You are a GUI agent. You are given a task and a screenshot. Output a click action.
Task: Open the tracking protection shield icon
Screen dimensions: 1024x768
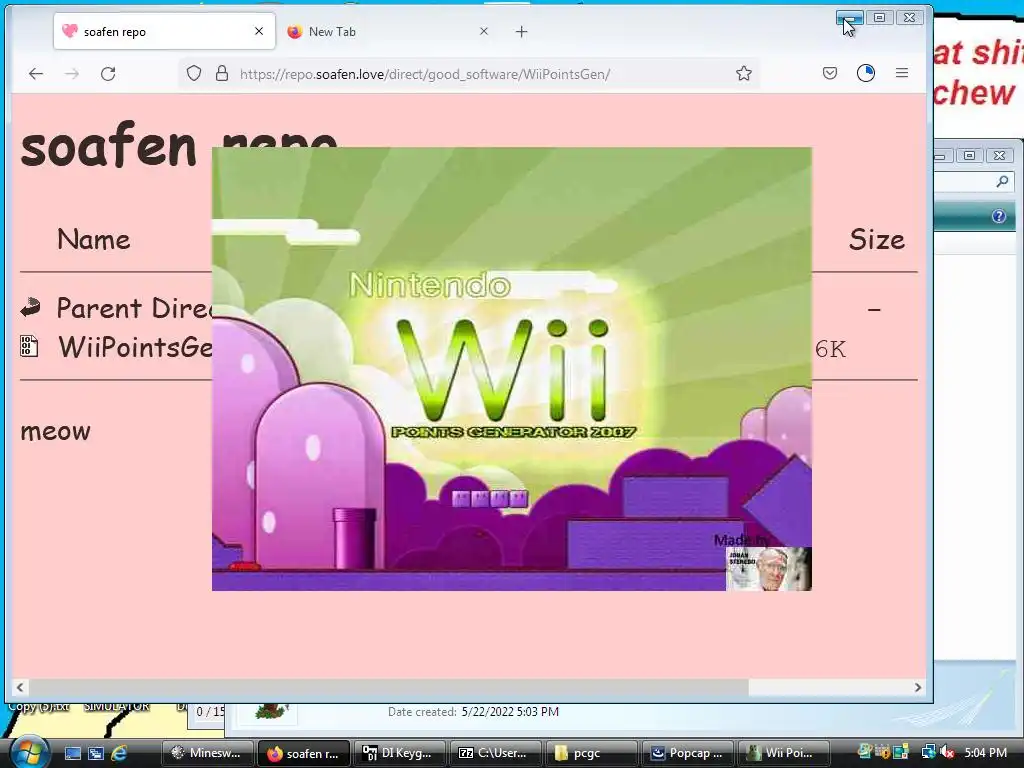click(194, 73)
